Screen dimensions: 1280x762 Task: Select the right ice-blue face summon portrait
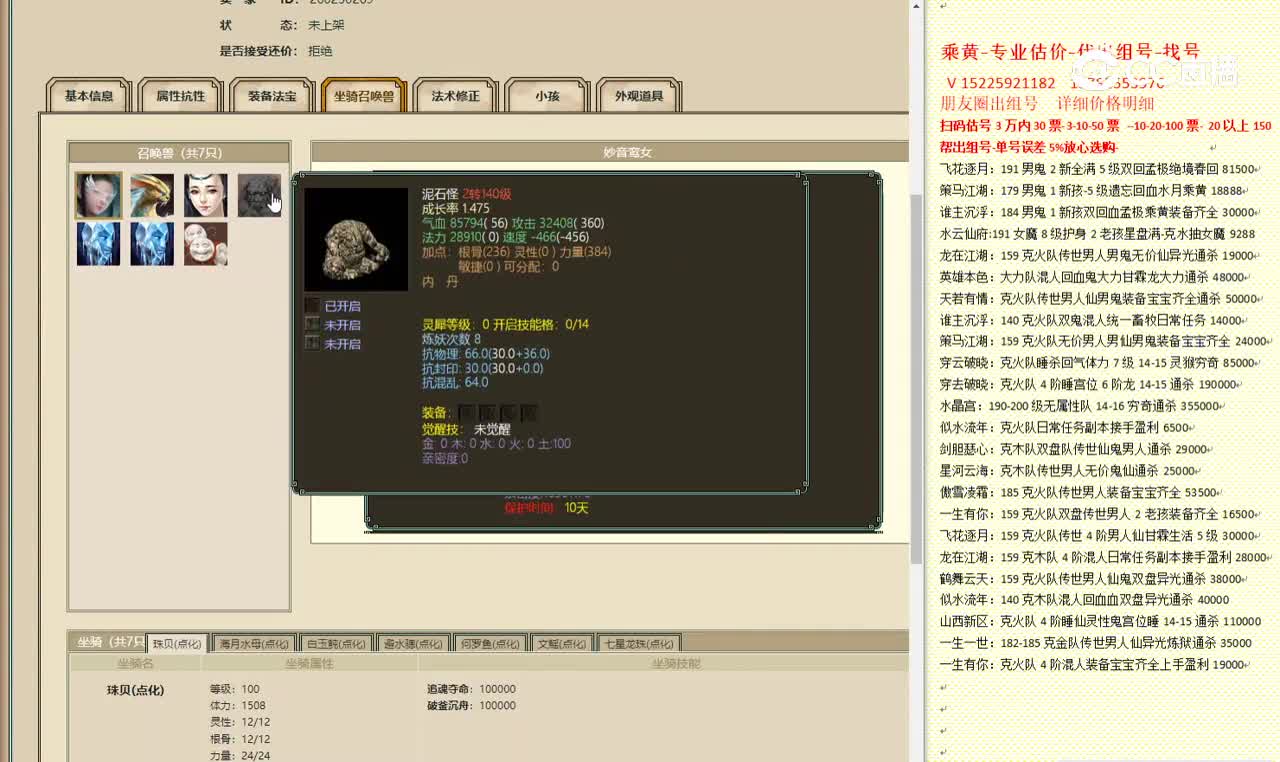coord(152,244)
